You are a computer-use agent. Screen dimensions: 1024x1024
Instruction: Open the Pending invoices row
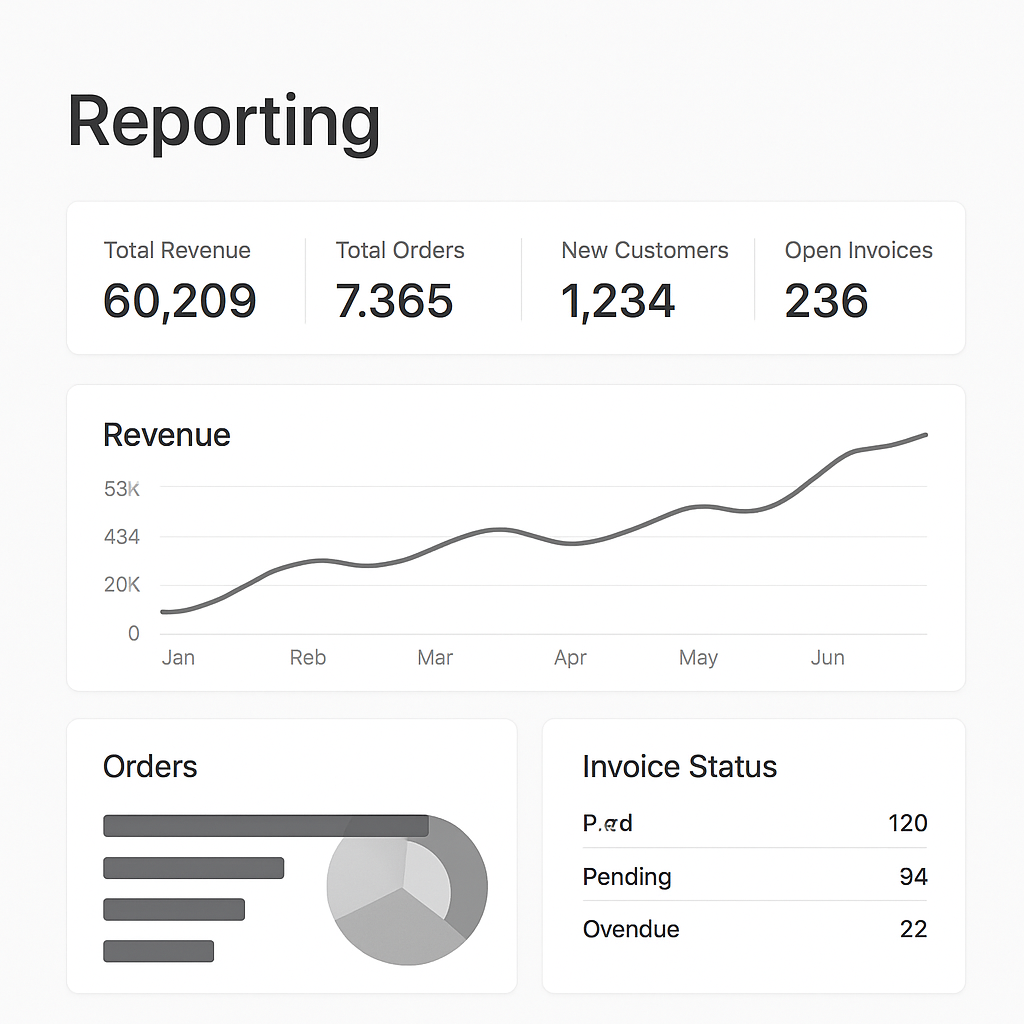(754, 877)
